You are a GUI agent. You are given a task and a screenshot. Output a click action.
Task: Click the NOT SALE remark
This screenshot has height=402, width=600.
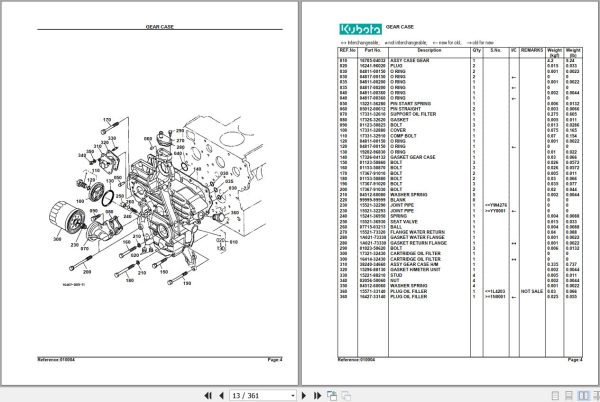coord(532,291)
